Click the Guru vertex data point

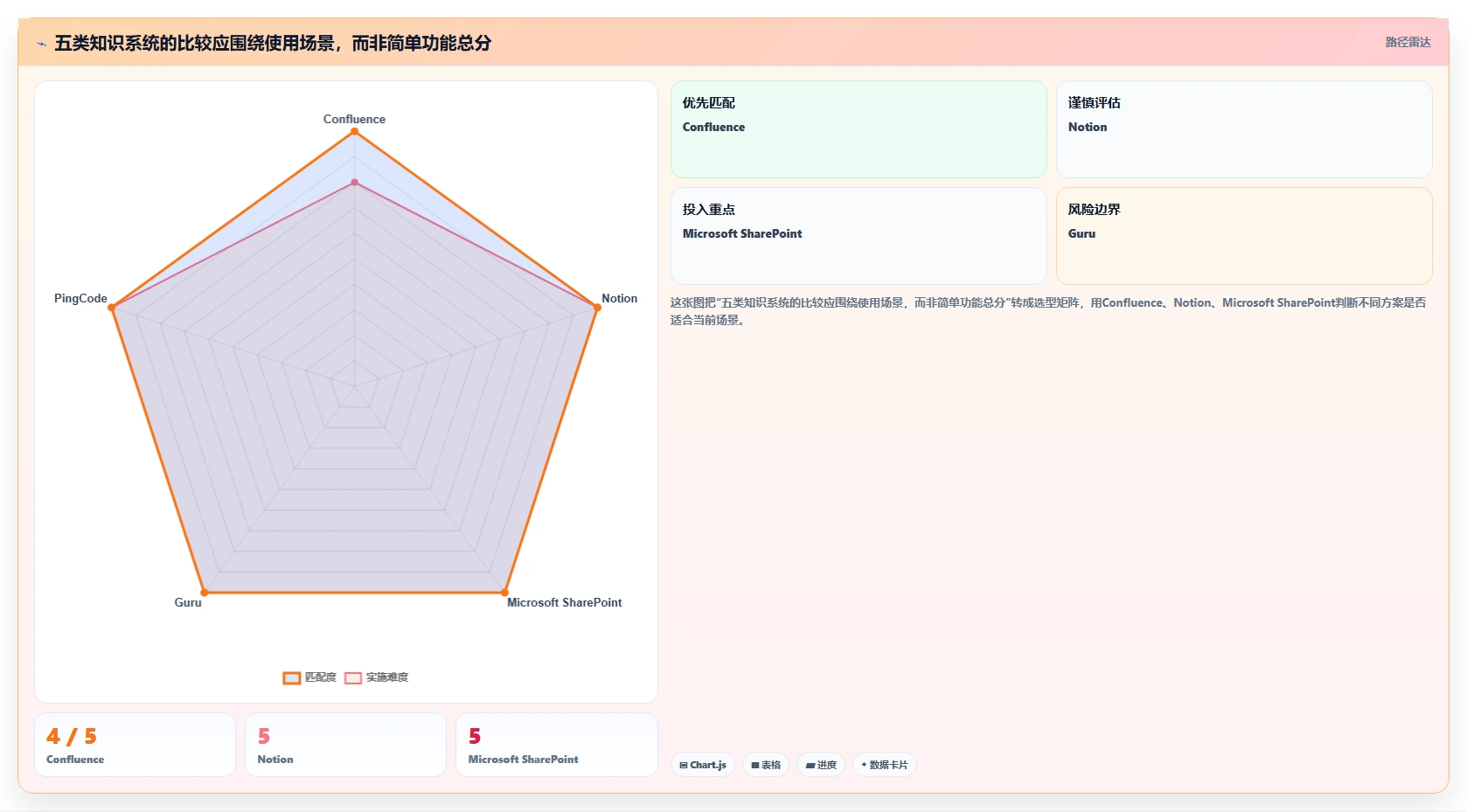pyautogui.click(x=205, y=593)
